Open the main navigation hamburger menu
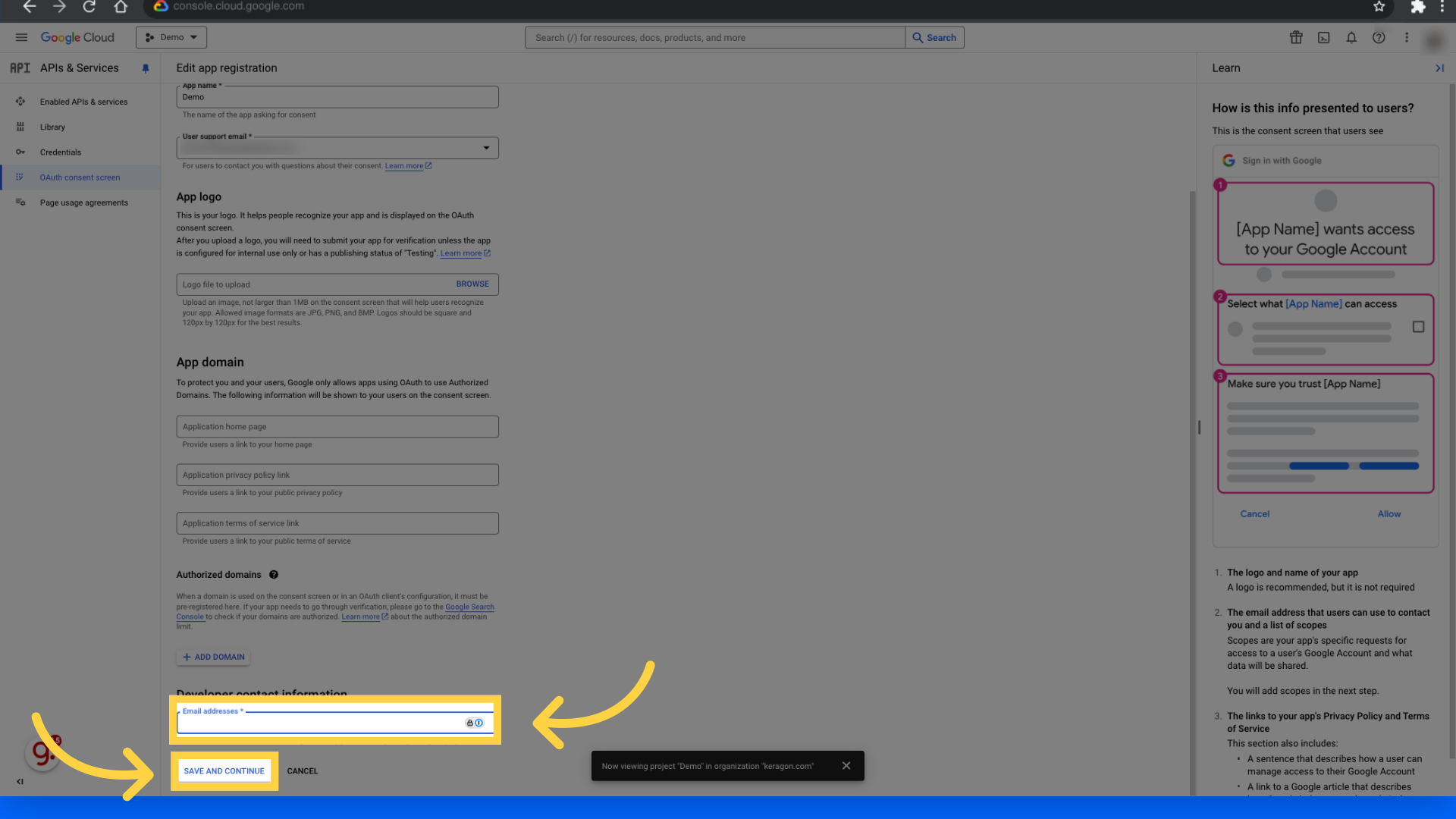Image resolution: width=1456 pixels, height=819 pixels. click(x=21, y=37)
